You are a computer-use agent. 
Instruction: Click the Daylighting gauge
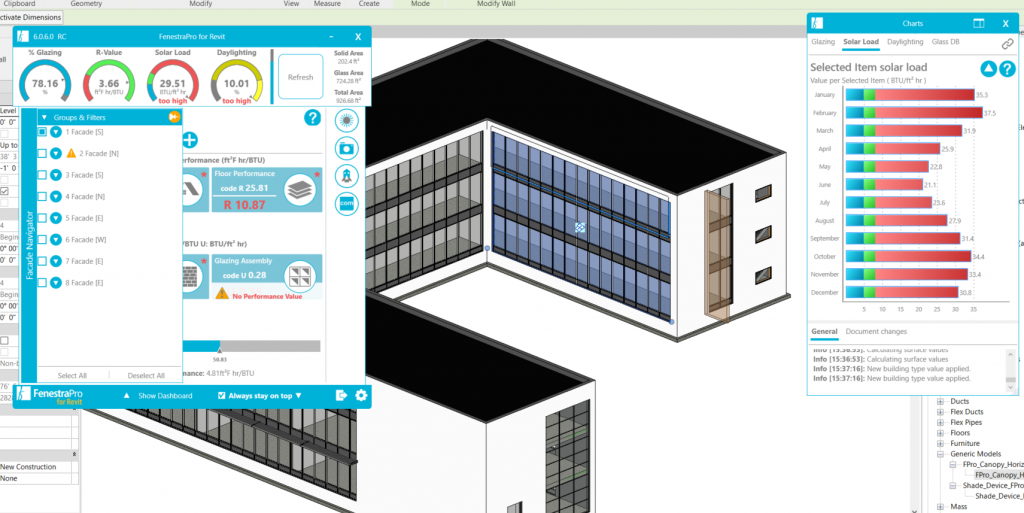click(236, 82)
